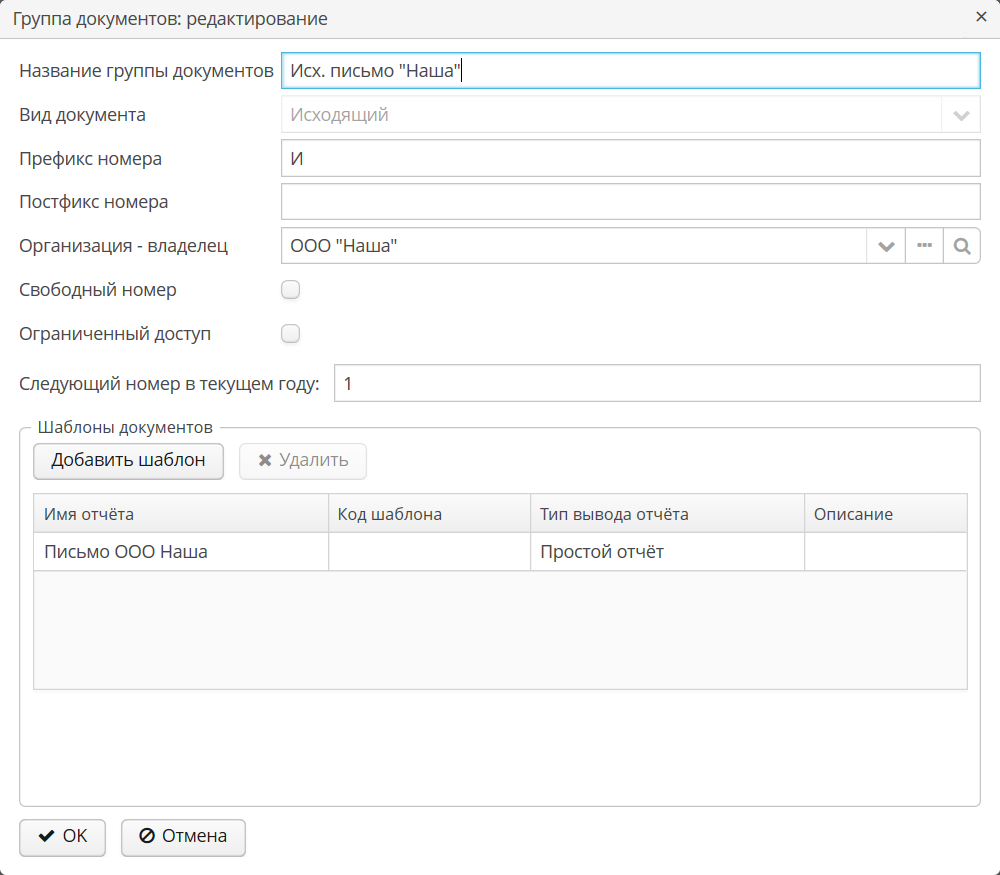Sort by the 'Имя отчёта' column header
This screenshot has width=1000, height=875.
[x=180, y=514]
